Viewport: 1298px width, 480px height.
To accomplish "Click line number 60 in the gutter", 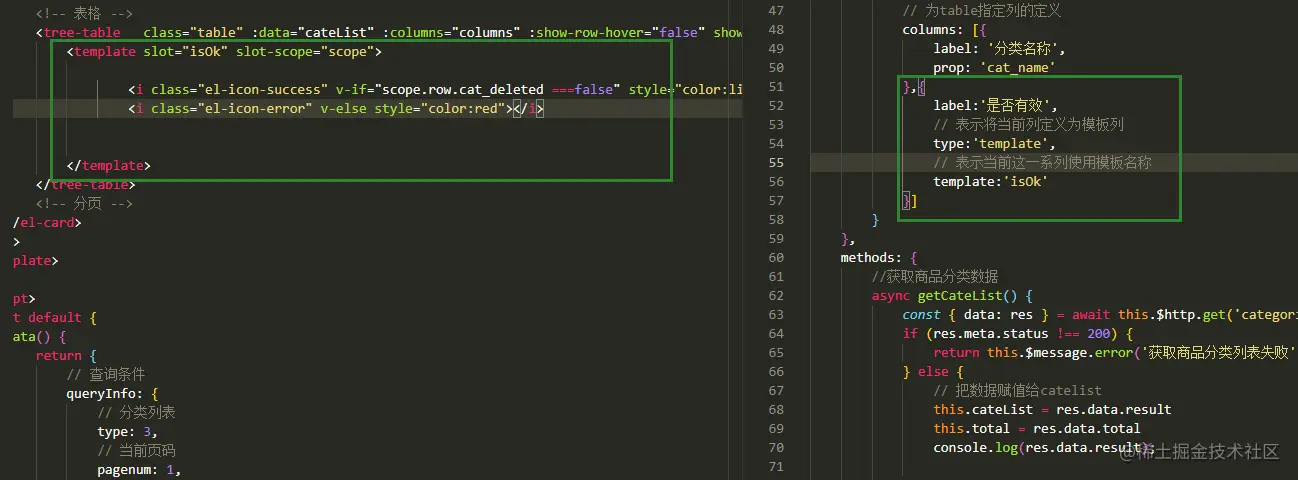I will [x=777, y=257].
